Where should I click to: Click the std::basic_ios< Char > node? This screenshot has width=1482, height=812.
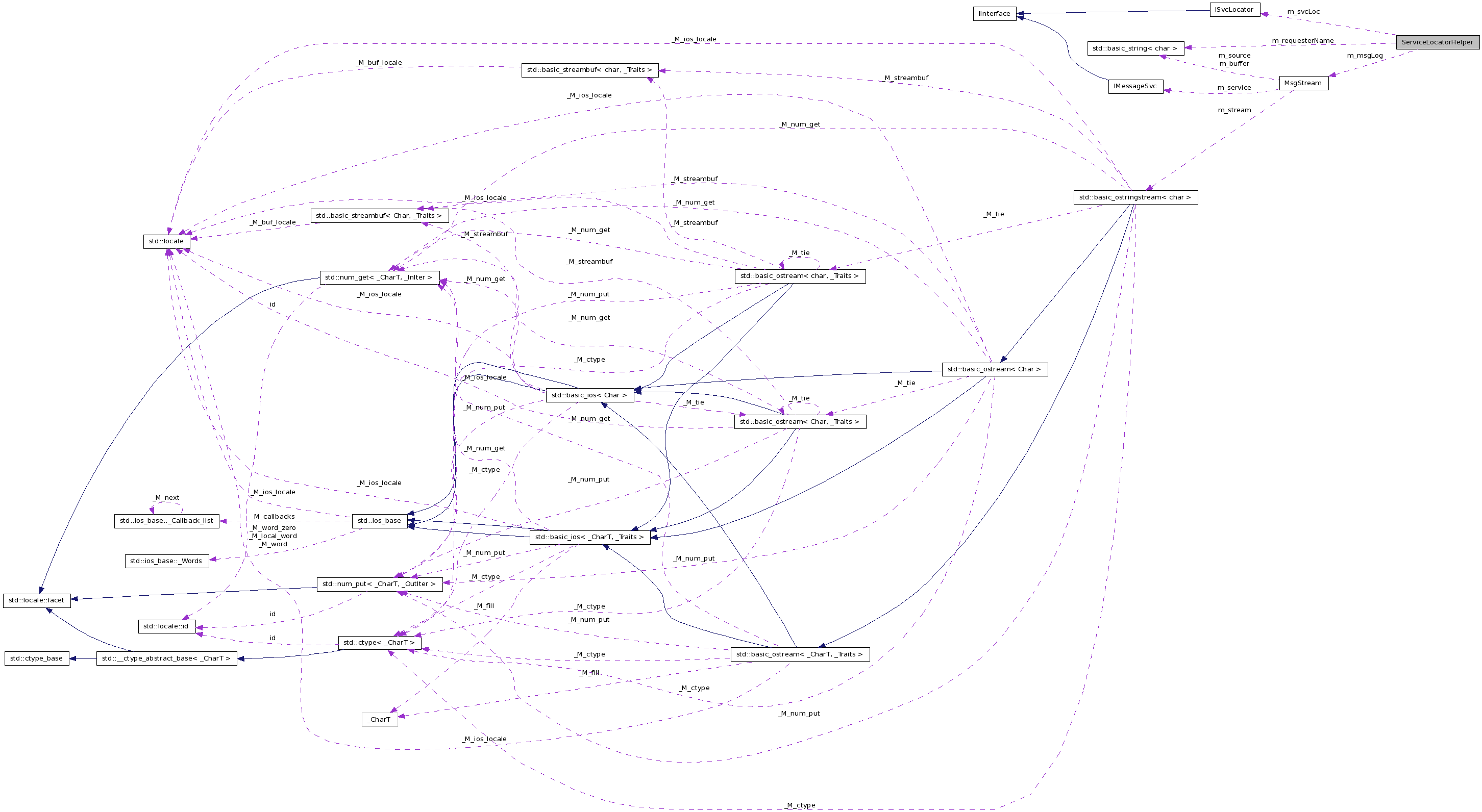point(589,395)
